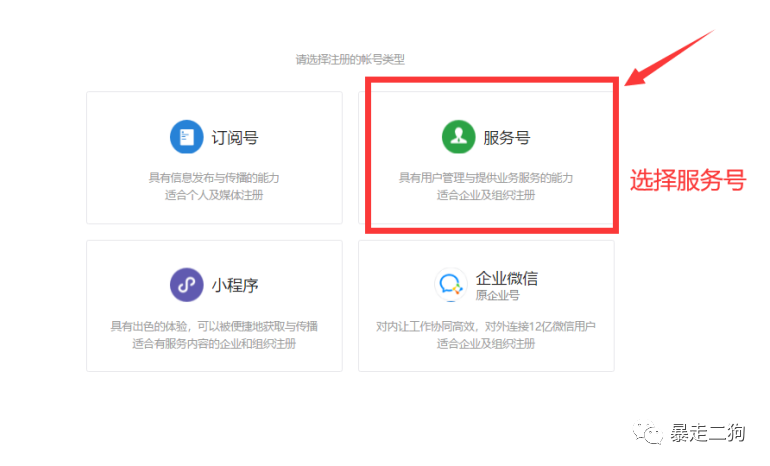770x466 pixels.
Task: Click the purple 小程序 logo icon
Action: tap(187, 285)
